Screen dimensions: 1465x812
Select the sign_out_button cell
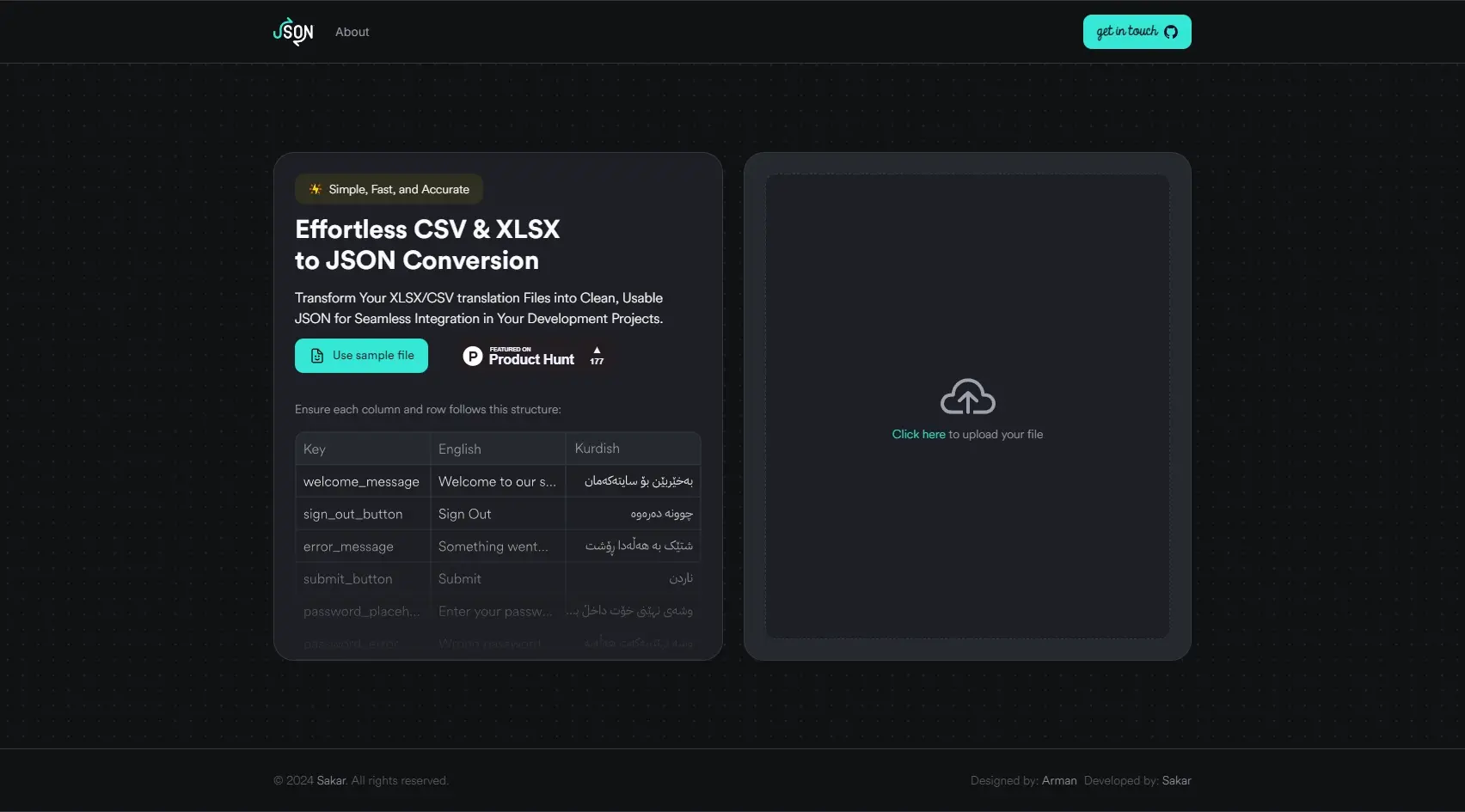(x=363, y=514)
